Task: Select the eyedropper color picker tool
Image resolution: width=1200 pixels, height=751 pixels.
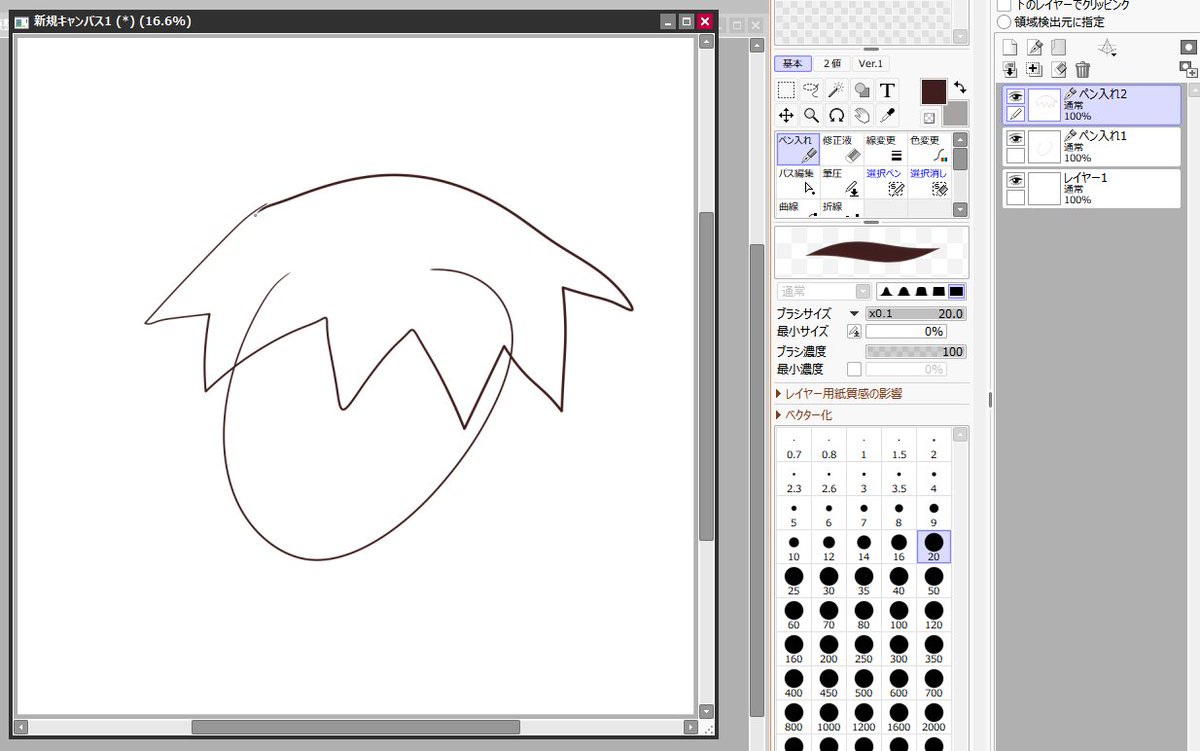Action: [x=886, y=115]
